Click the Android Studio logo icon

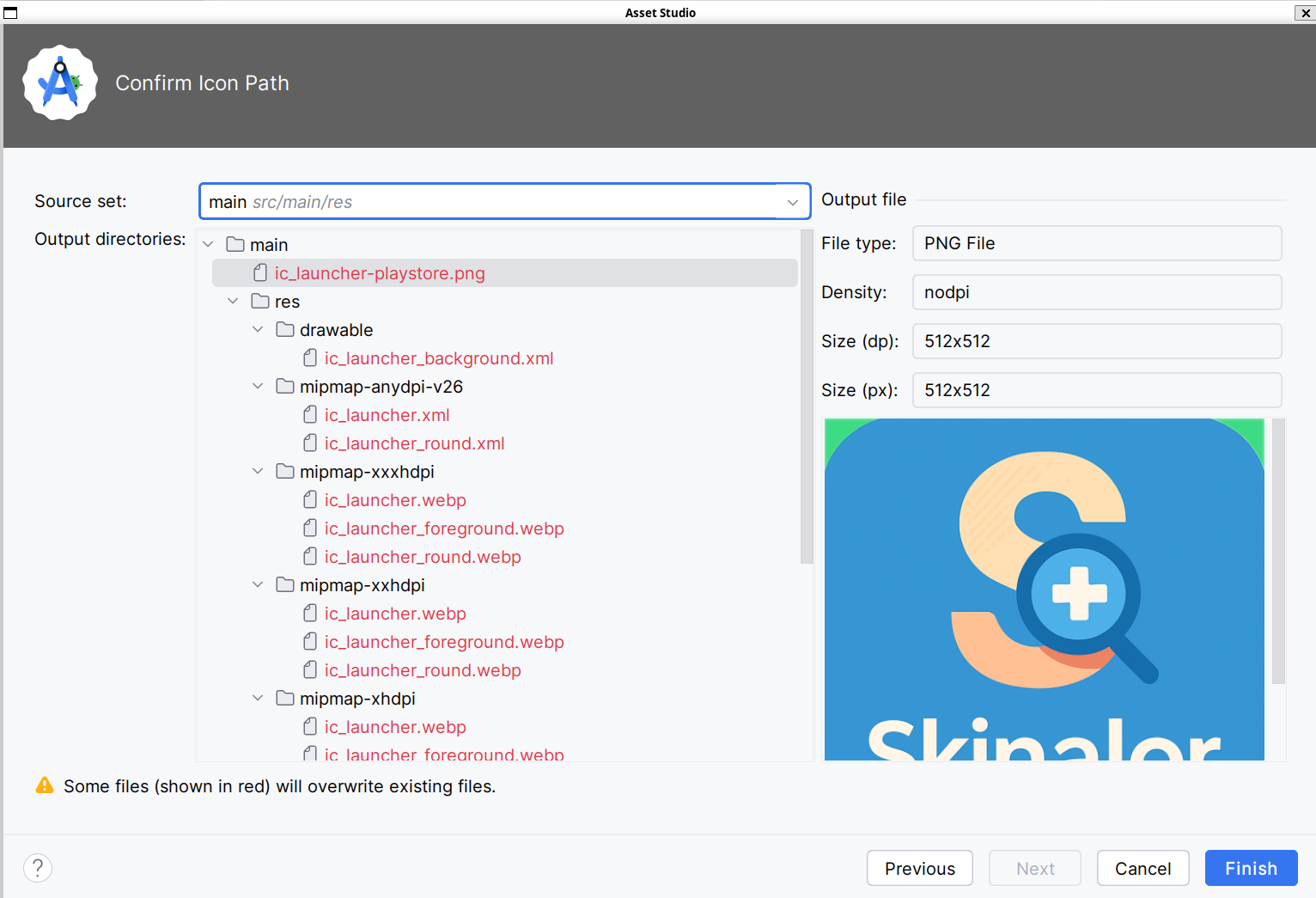click(x=60, y=83)
